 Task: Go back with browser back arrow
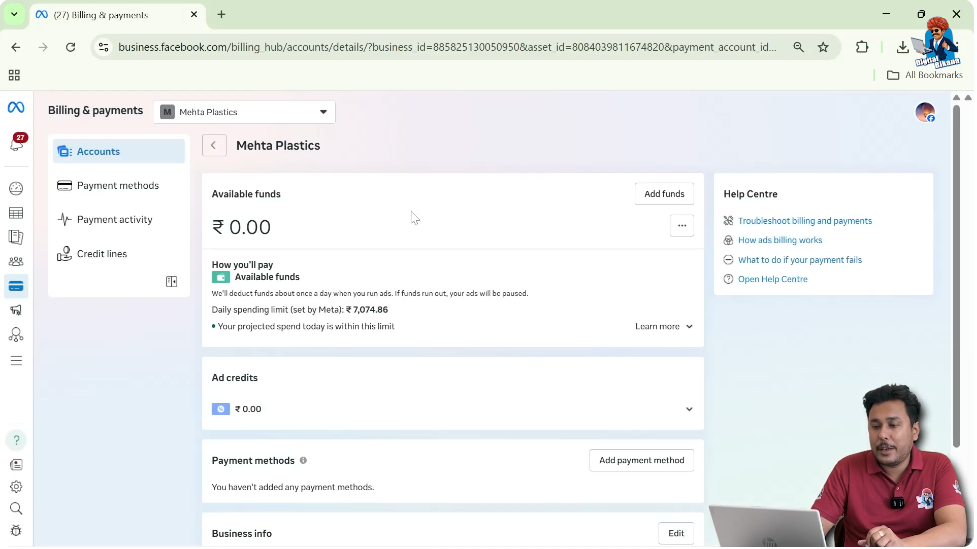tap(16, 47)
